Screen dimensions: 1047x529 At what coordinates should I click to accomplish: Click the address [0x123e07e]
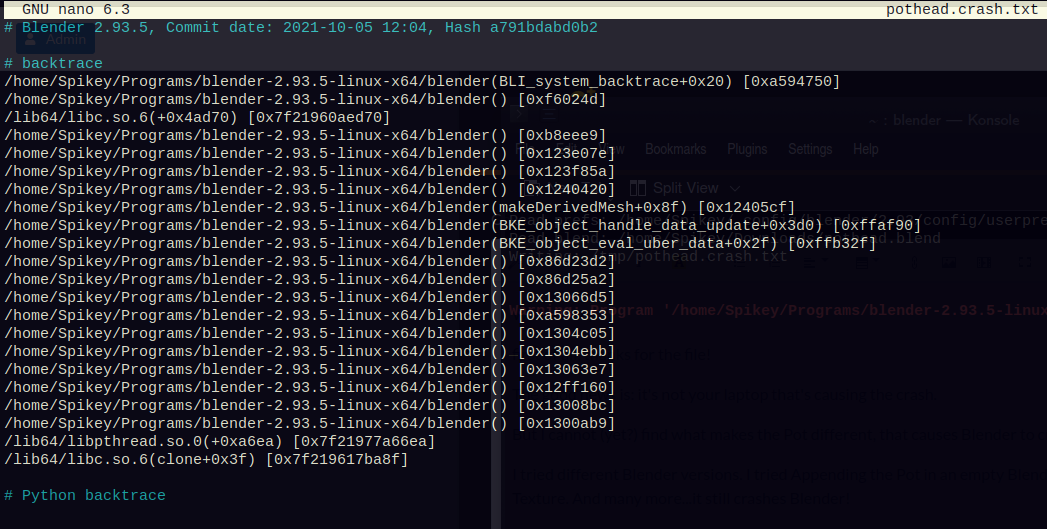tap(566, 154)
